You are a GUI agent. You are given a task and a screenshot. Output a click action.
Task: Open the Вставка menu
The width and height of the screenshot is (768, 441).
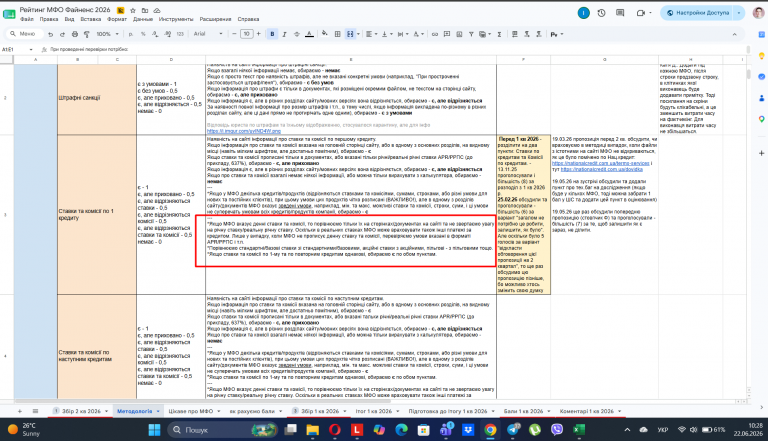point(91,19)
